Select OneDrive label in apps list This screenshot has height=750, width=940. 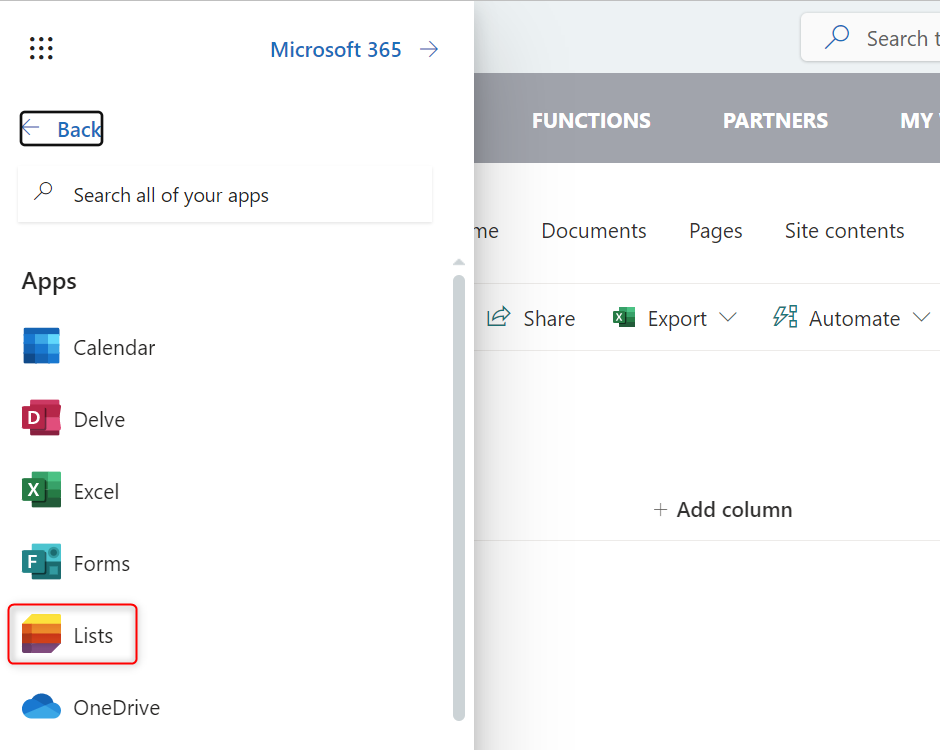[x=116, y=707]
